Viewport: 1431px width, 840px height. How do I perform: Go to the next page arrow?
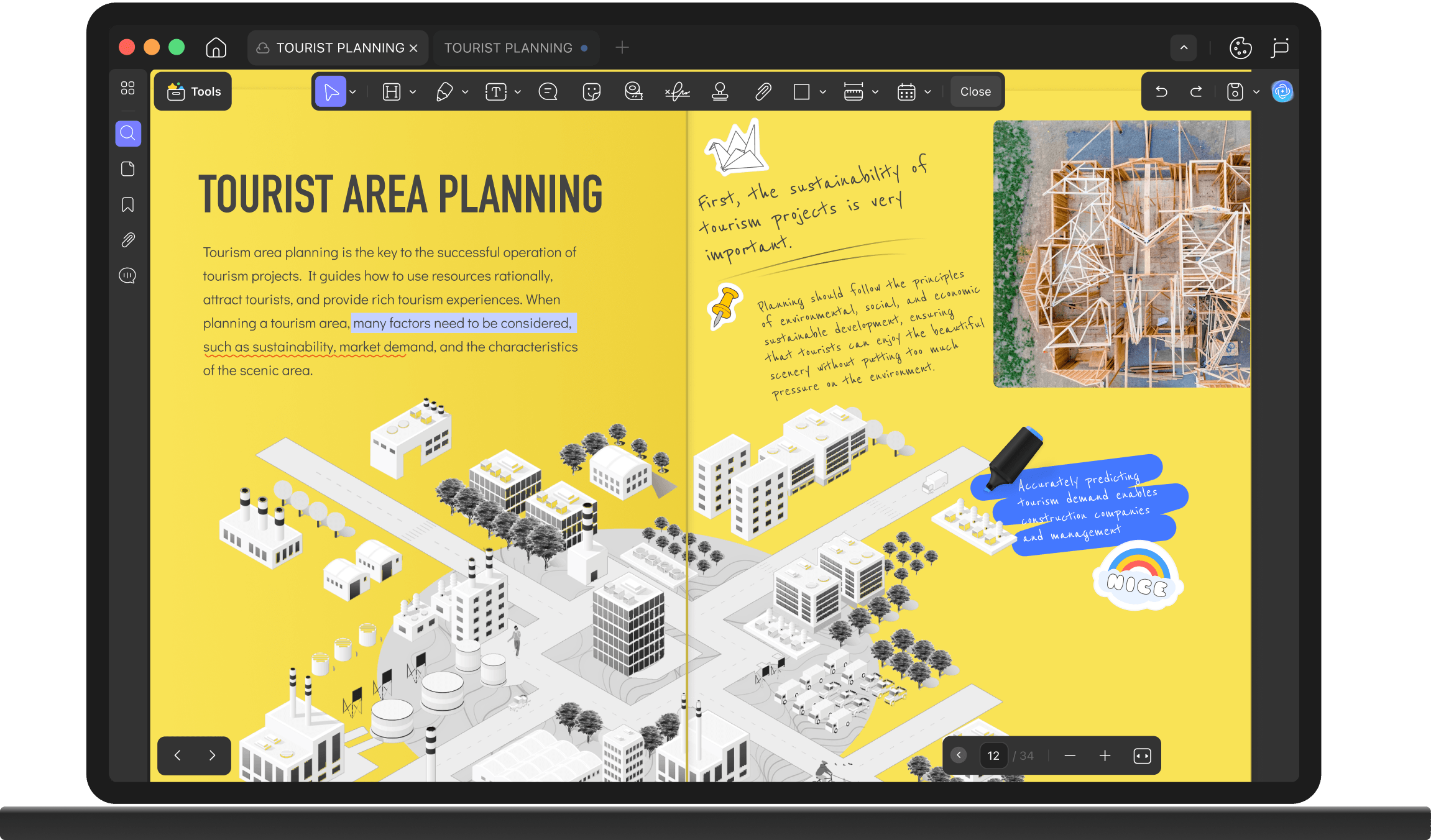click(212, 756)
